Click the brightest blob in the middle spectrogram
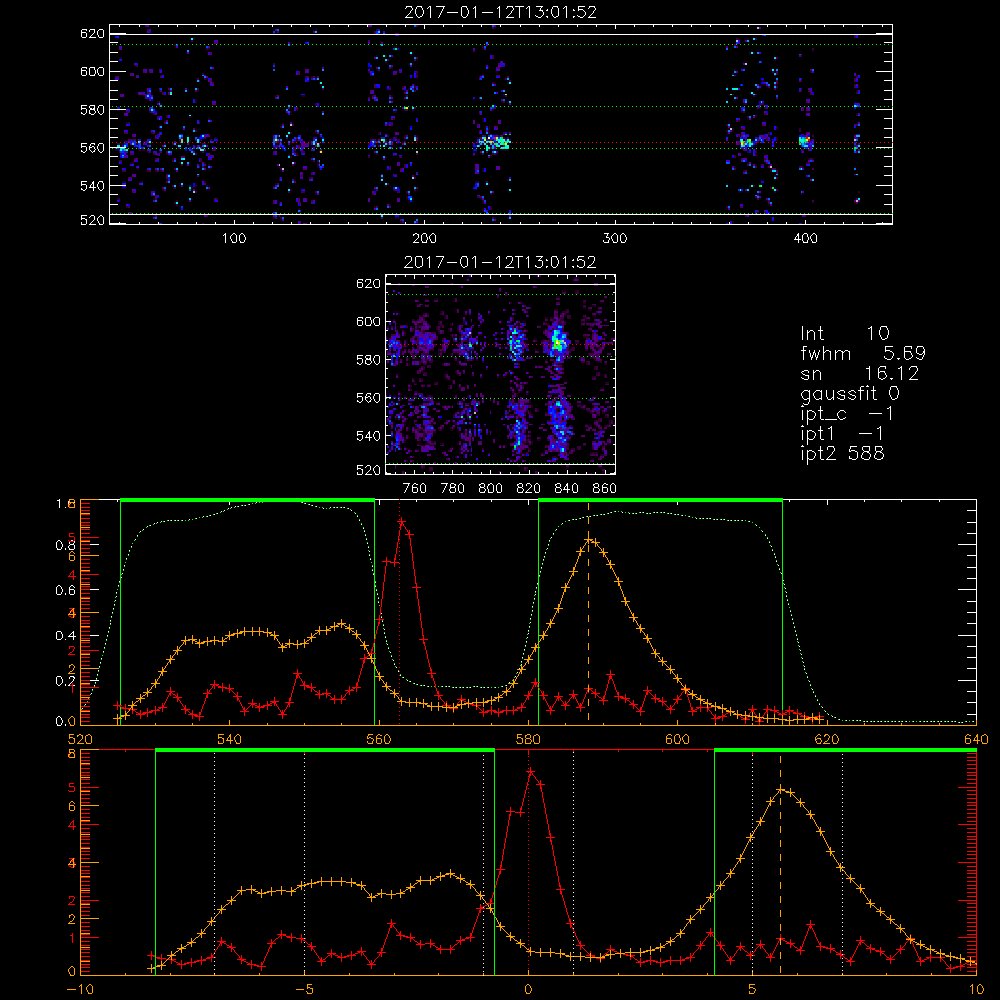1000x1000 pixels. click(558, 342)
